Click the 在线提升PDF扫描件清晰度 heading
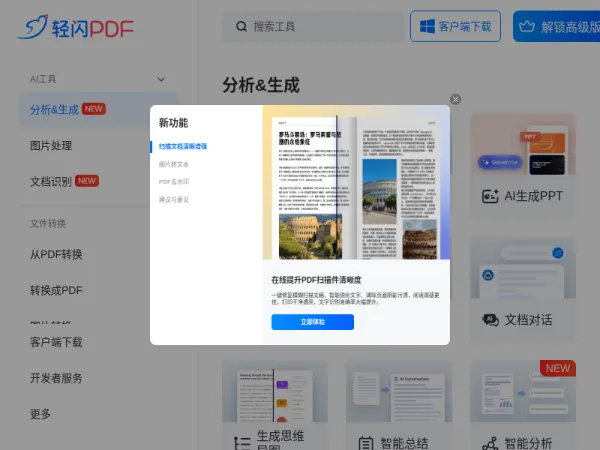Viewport: 600px width, 450px height. pos(316,280)
